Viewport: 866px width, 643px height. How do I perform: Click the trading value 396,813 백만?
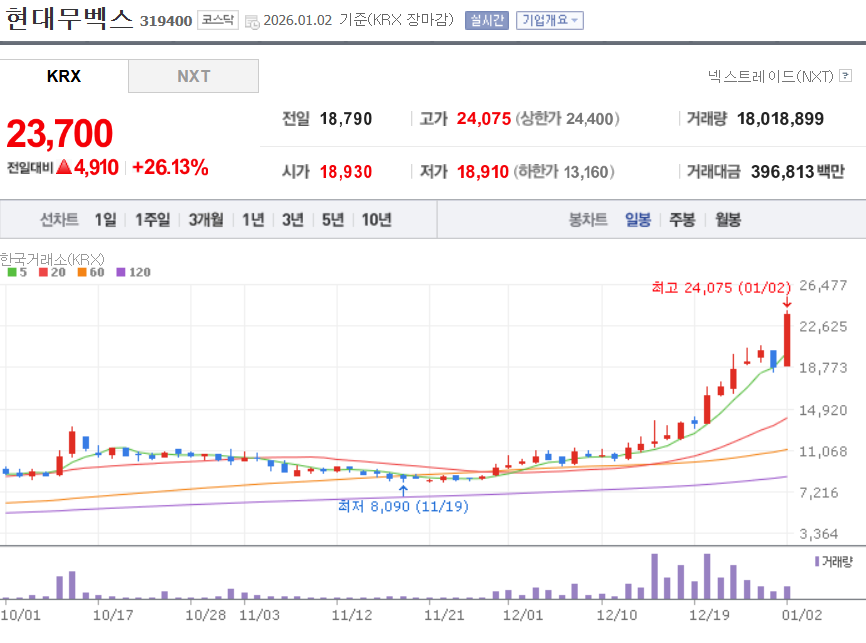[798, 172]
